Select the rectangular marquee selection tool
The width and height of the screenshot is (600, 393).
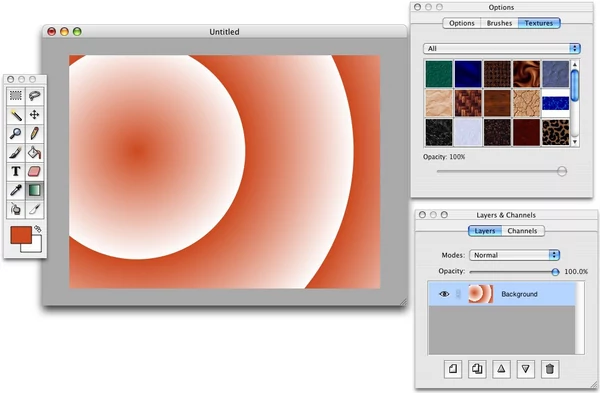(x=16, y=96)
